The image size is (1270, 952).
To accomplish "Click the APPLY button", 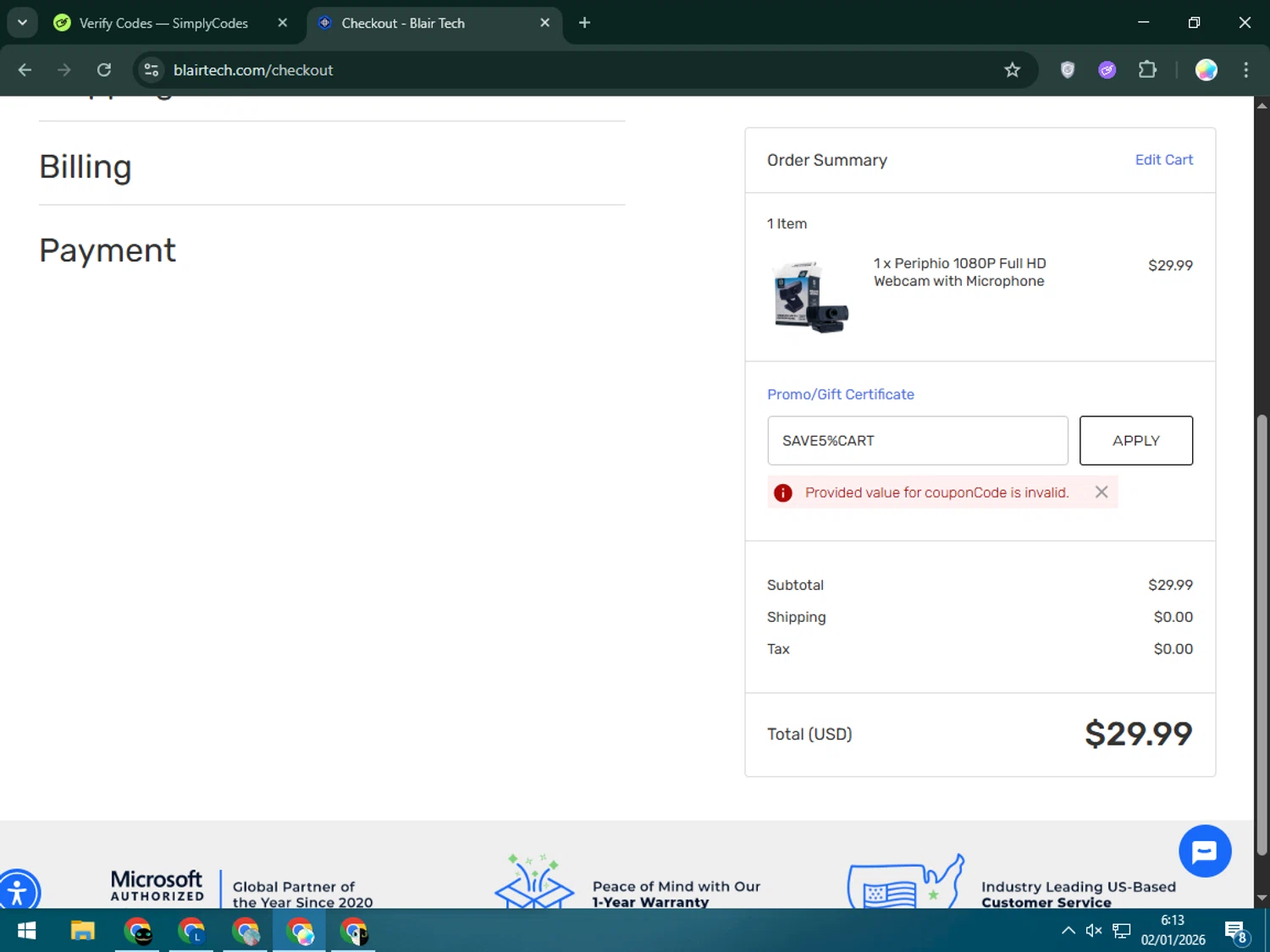I will pos(1136,440).
